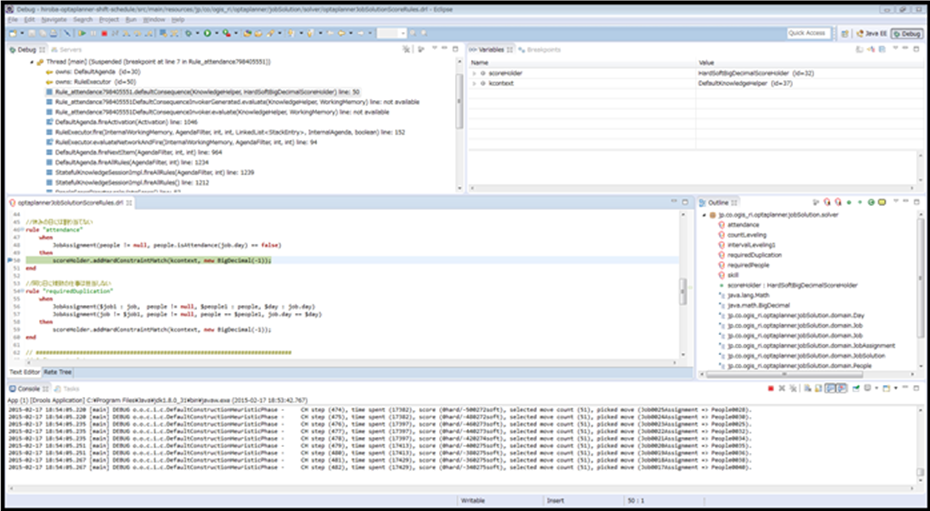Click the Open Console icon
The height and width of the screenshot is (511, 930).
point(886,388)
